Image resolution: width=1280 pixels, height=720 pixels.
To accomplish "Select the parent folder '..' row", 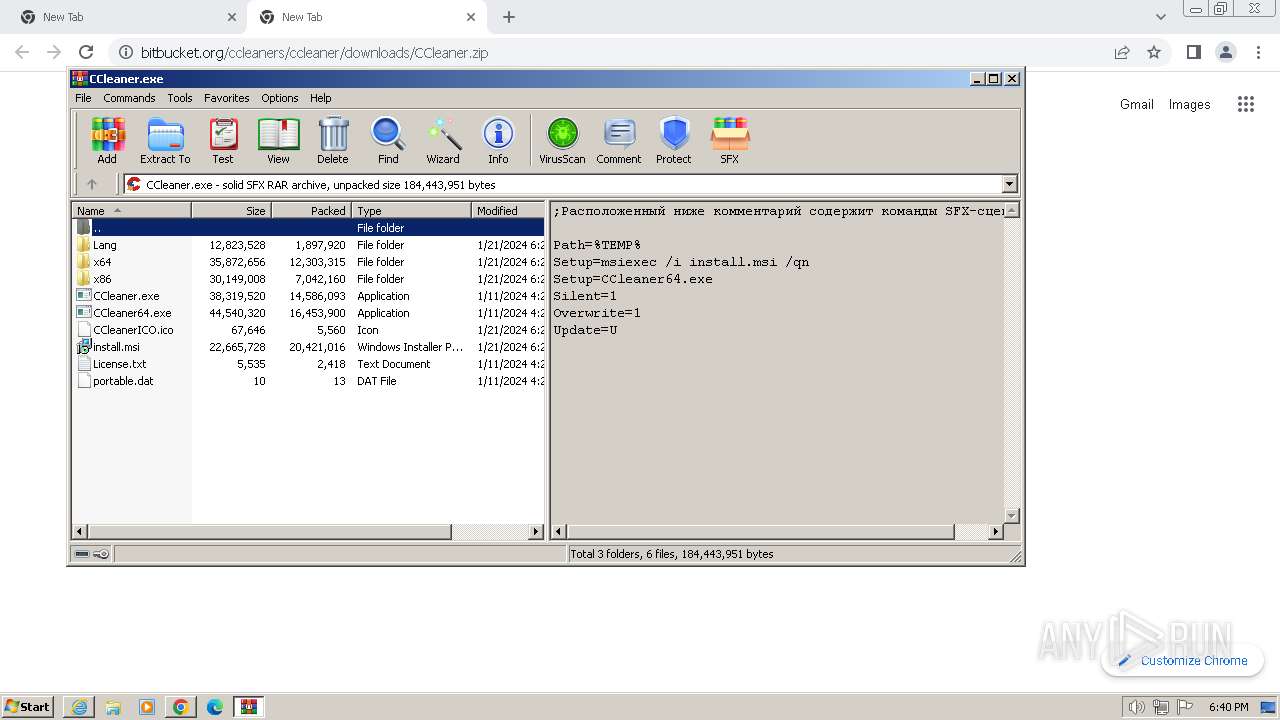I will coord(309,228).
